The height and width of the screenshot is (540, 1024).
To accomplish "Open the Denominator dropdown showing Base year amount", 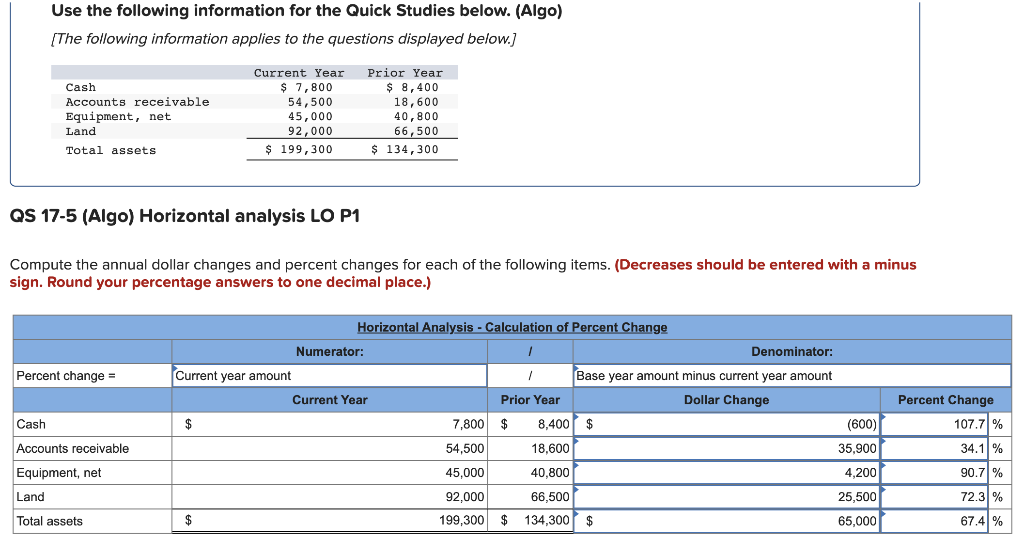I will click(792, 375).
